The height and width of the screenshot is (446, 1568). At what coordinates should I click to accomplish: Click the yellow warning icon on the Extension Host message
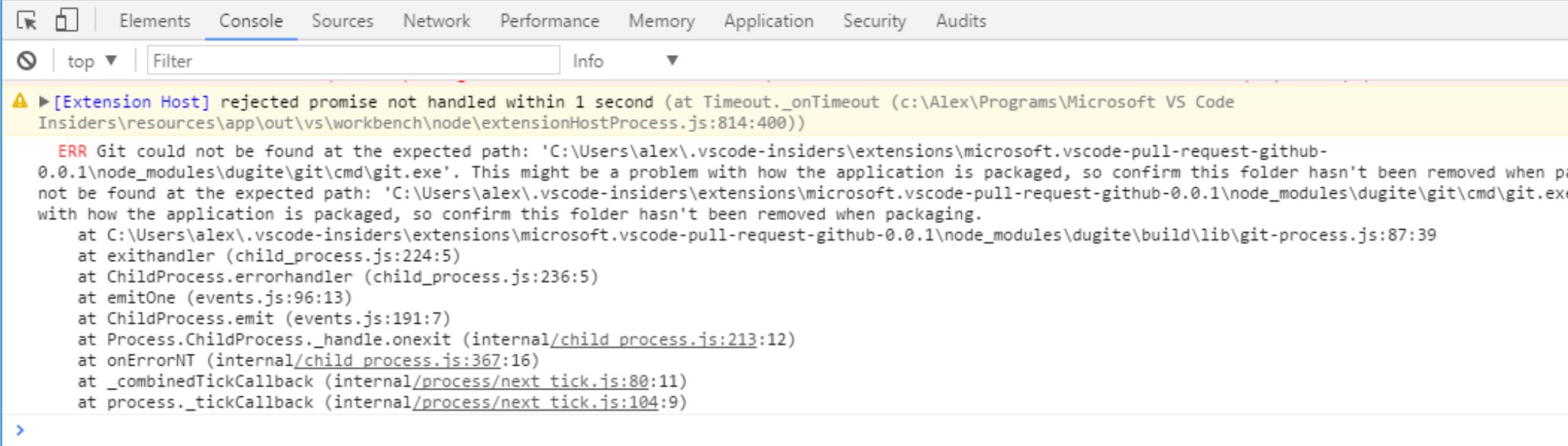[18, 101]
